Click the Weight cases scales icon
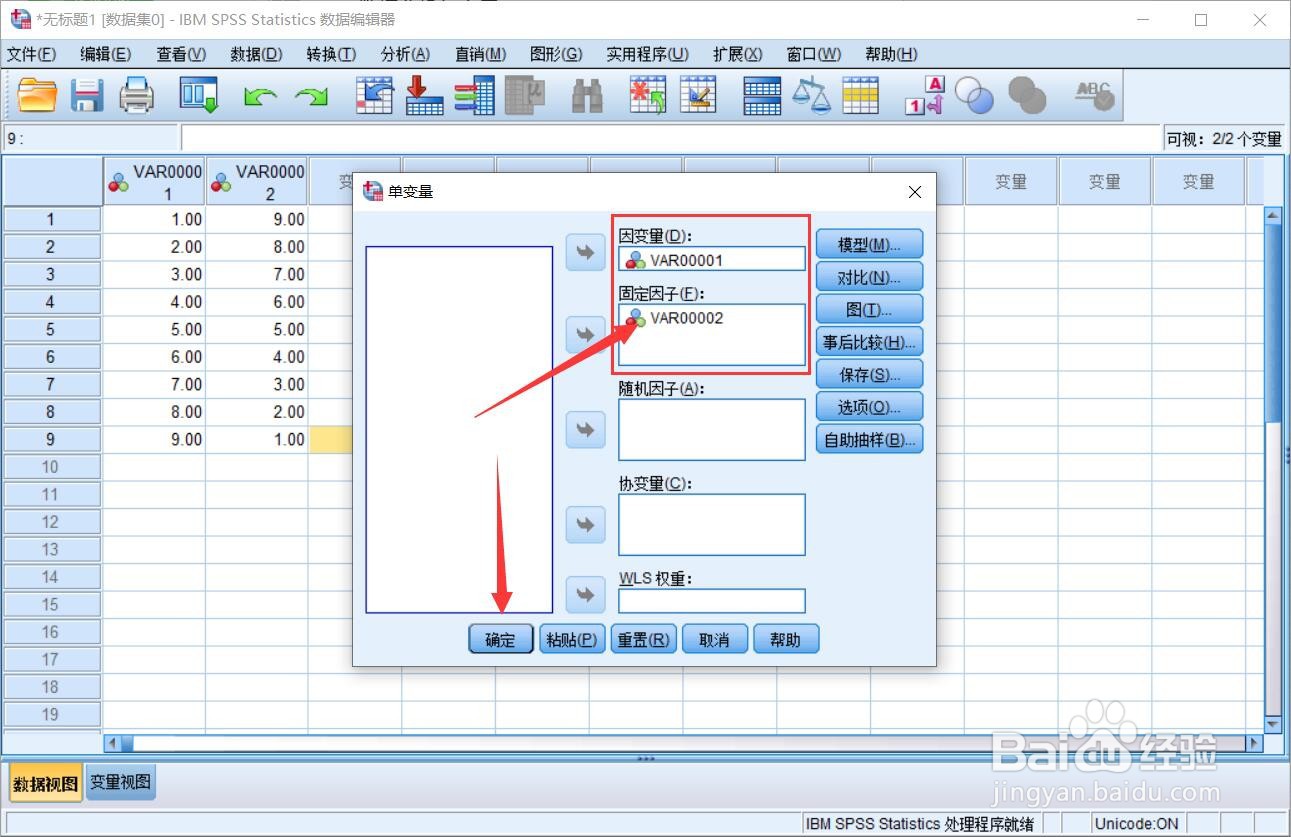This screenshot has height=837, width=1291. point(811,95)
